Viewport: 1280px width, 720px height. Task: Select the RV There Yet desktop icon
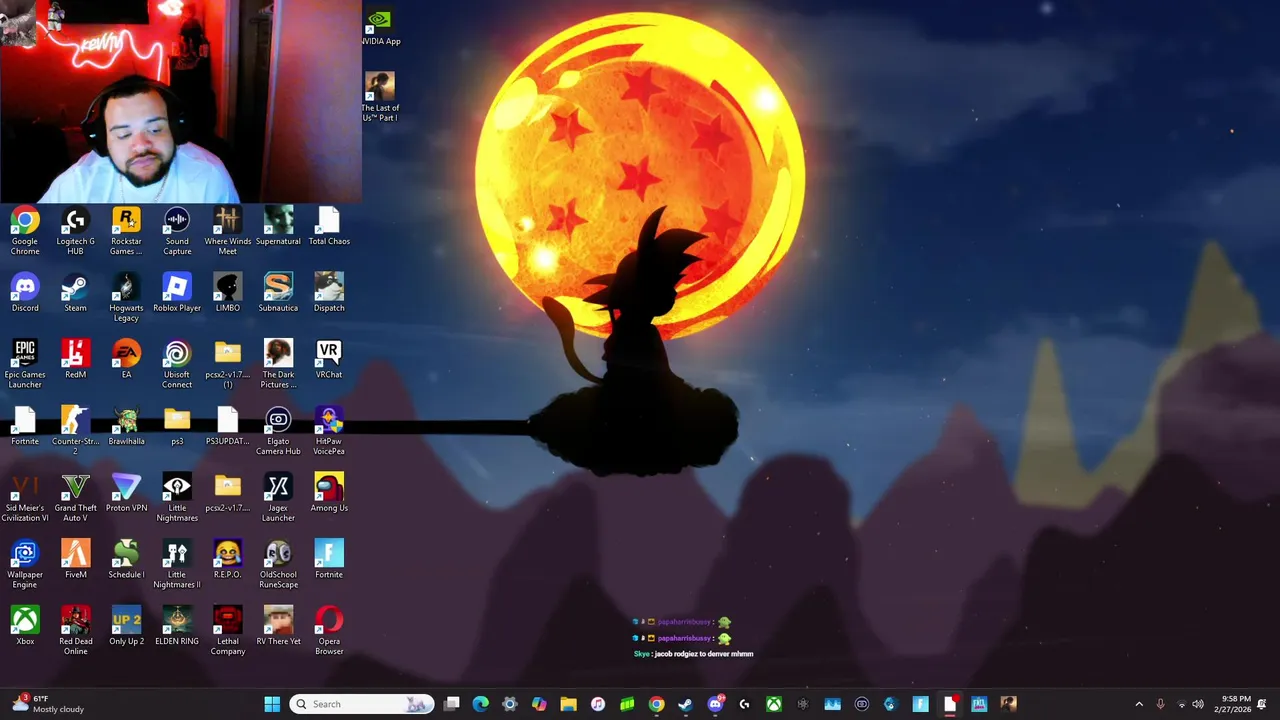tap(278, 627)
